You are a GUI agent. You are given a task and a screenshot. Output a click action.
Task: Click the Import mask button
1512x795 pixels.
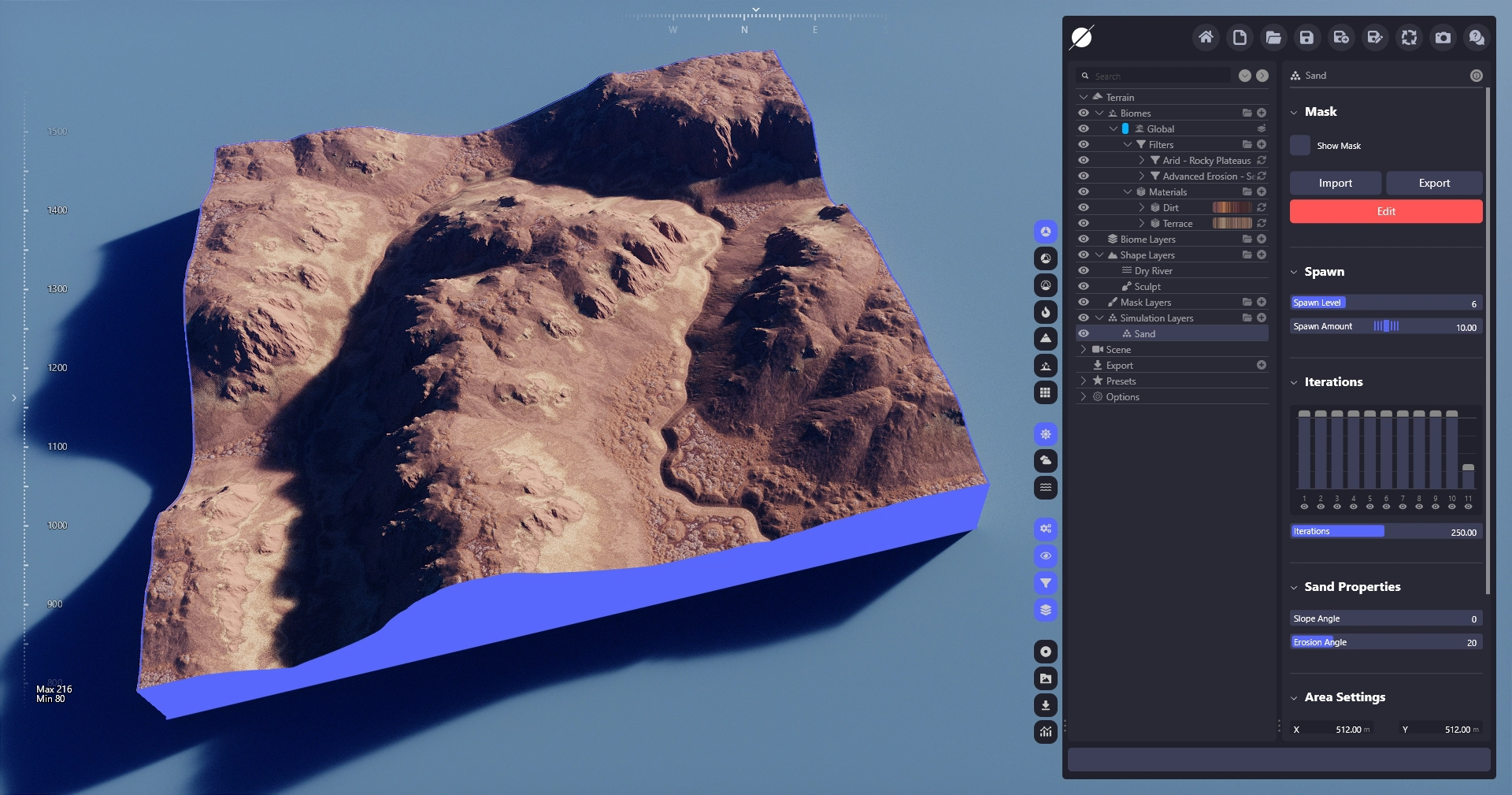pos(1335,183)
